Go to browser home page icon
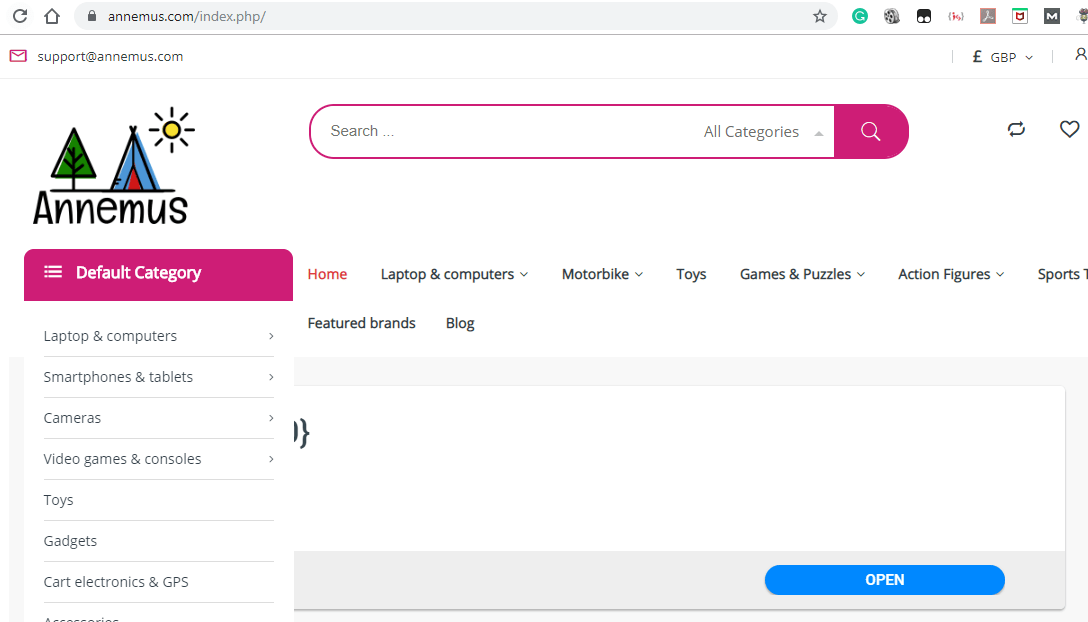 52,16
